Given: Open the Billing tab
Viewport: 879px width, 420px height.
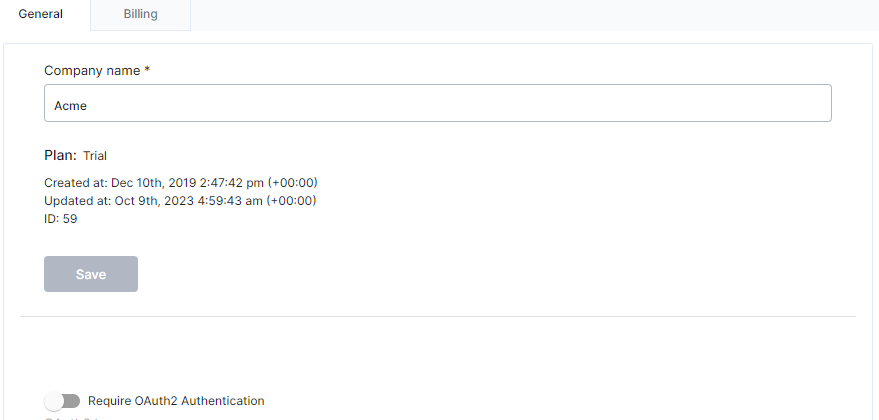Looking at the screenshot, I should tap(140, 15).
